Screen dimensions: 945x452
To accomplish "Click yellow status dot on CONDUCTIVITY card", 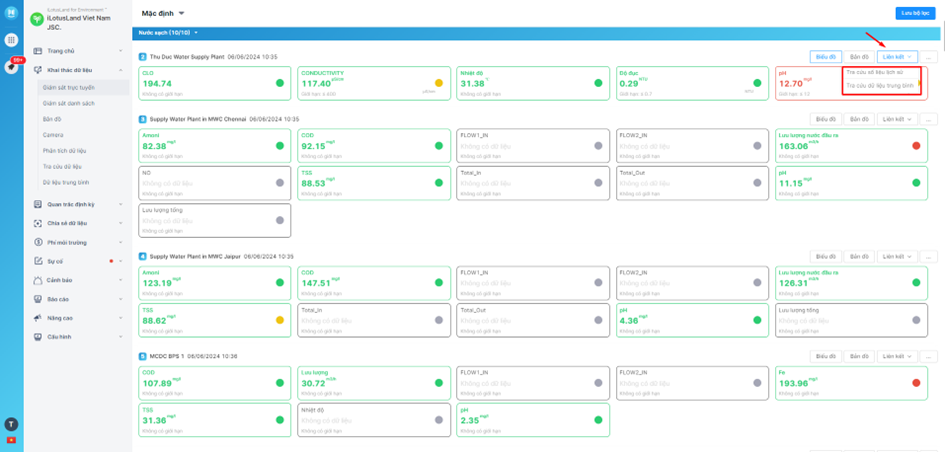I will click(x=439, y=83).
